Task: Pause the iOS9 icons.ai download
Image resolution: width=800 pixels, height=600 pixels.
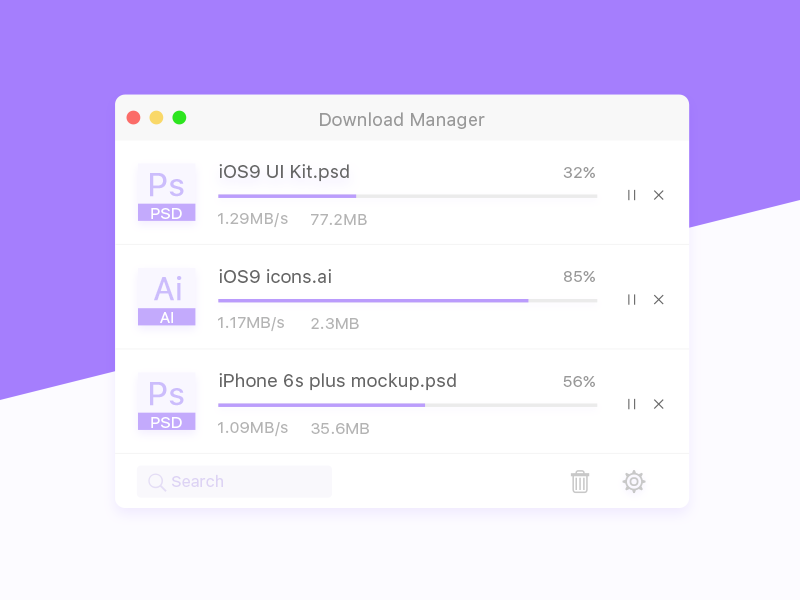Action: coord(631,299)
